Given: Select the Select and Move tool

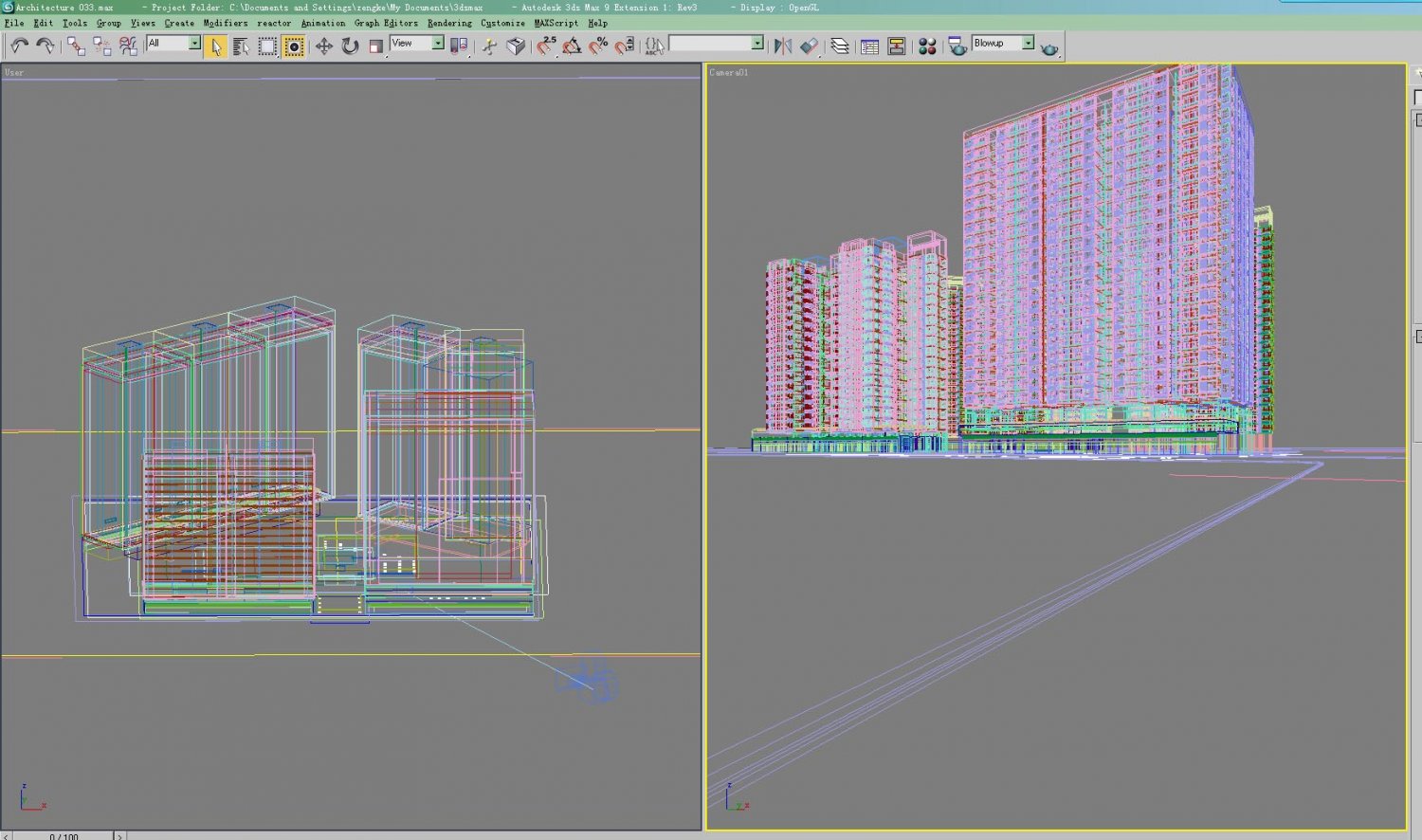Looking at the screenshot, I should (x=324, y=44).
